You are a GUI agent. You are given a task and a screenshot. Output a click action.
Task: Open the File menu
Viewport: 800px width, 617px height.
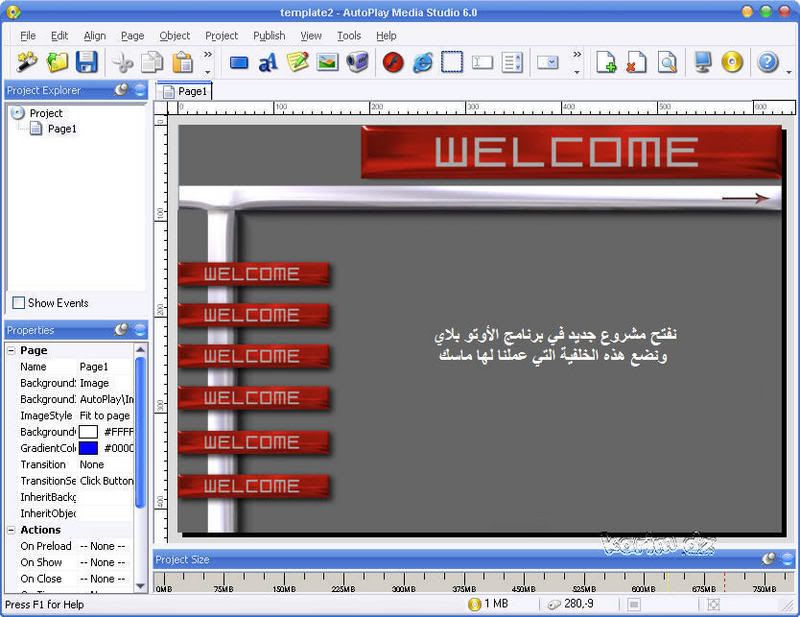pyautogui.click(x=28, y=36)
